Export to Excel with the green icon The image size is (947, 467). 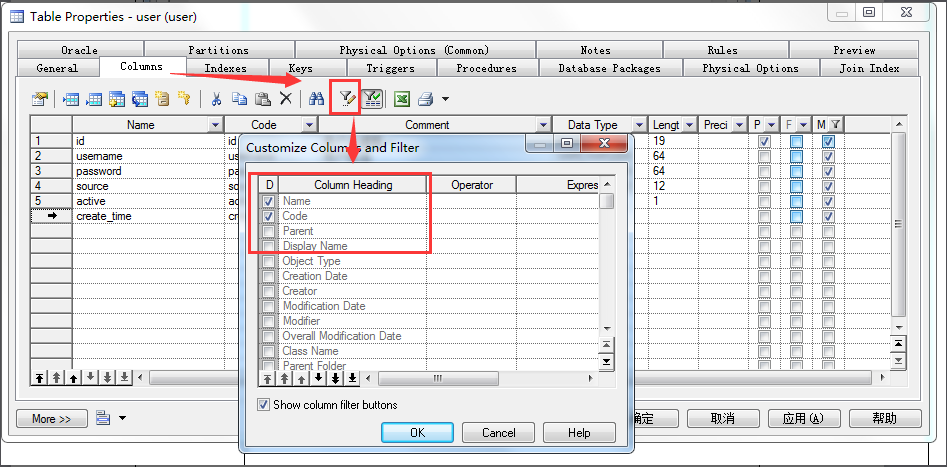pos(402,98)
